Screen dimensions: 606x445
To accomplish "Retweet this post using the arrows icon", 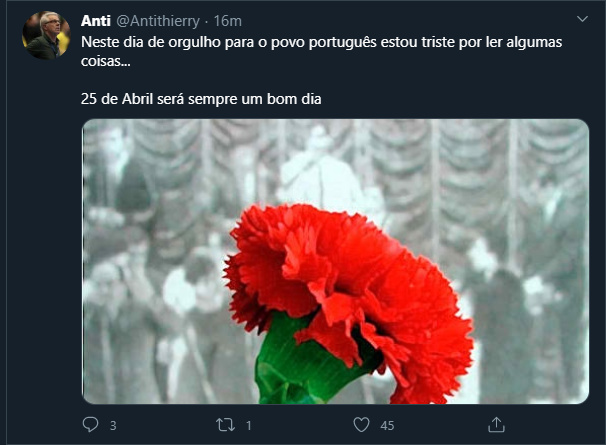I will click(x=225, y=425).
